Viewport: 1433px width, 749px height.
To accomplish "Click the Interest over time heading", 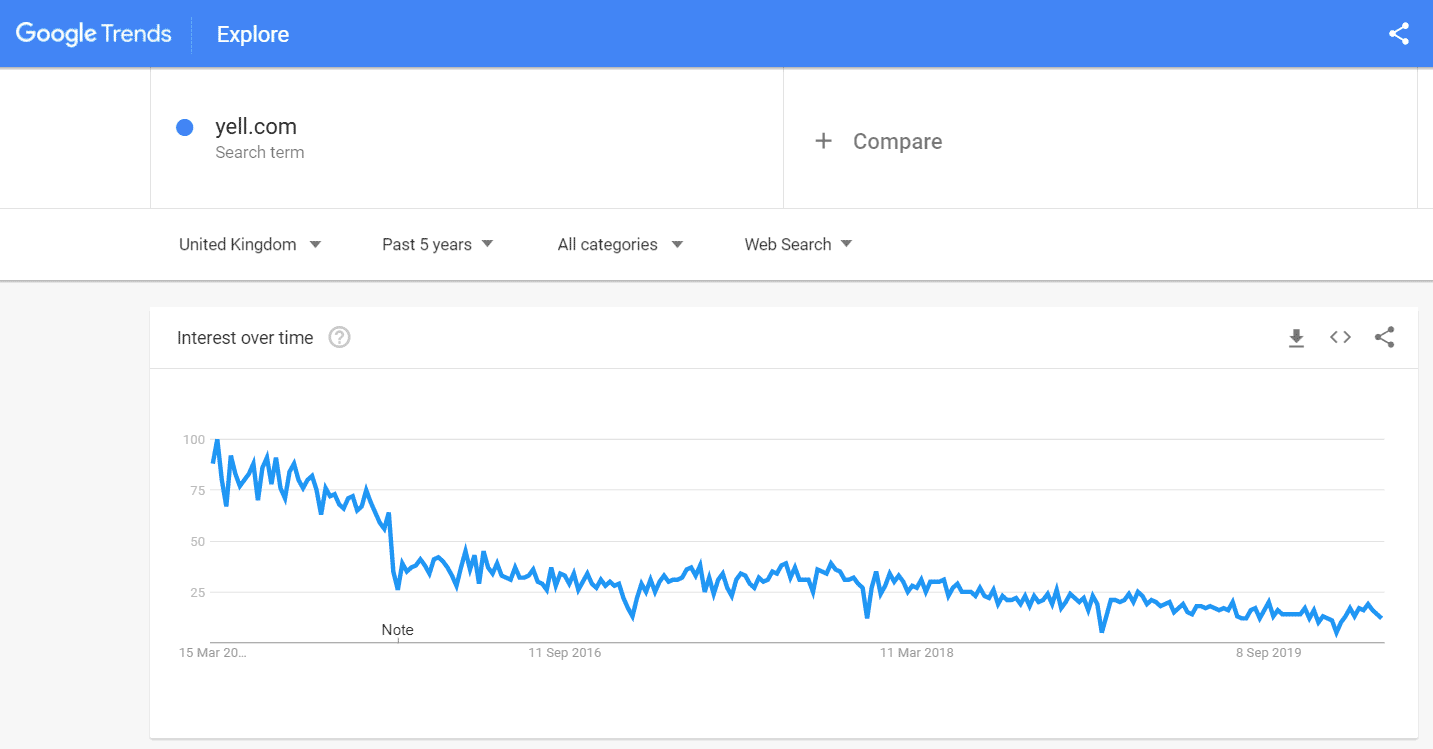I will tap(245, 338).
